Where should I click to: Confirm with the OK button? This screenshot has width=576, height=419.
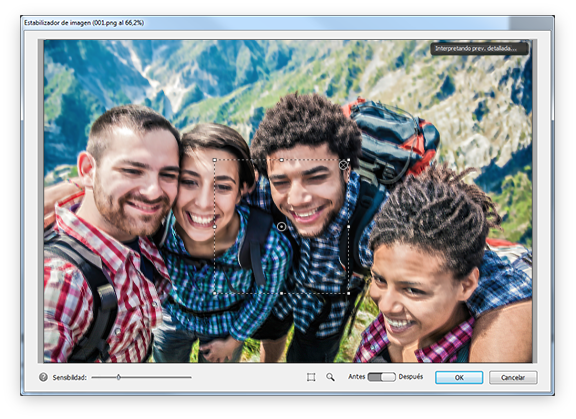click(x=459, y=378)
